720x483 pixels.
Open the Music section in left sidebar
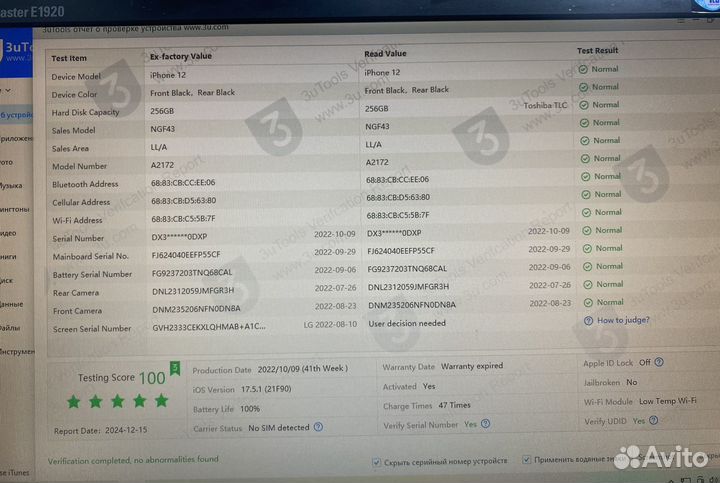(x=10, y=185)
